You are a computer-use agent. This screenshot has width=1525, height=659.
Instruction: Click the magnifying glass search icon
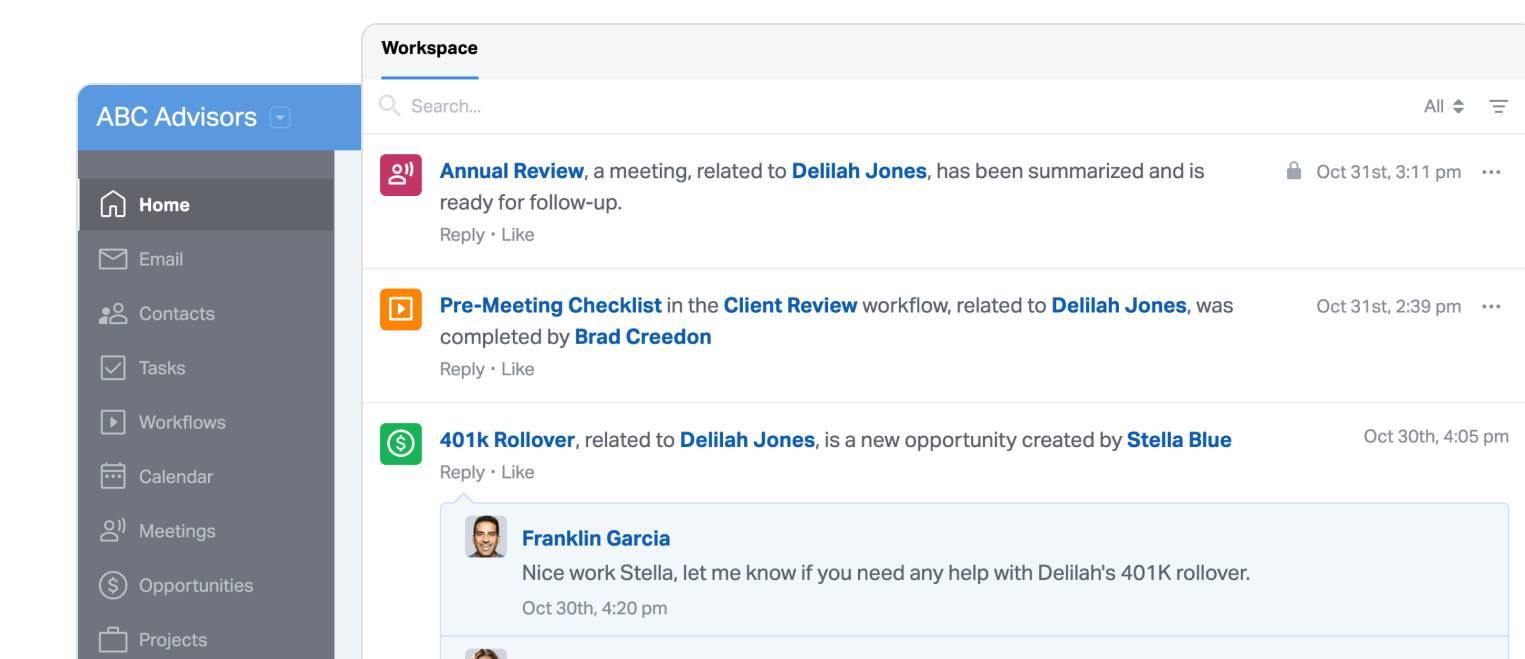[390, 106]
